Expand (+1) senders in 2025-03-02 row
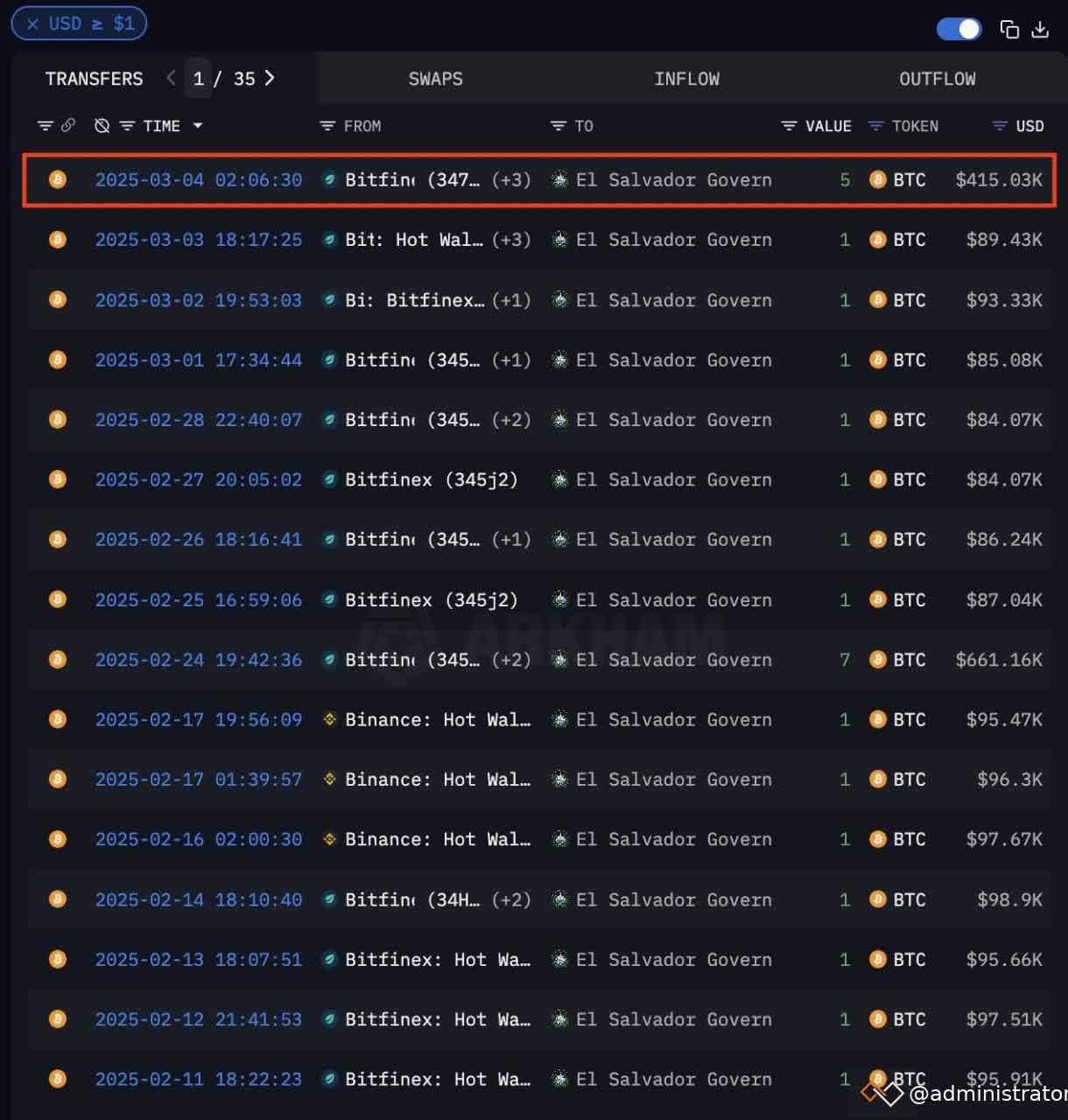The image size is (1068, 1120). (x=511, y=300)
